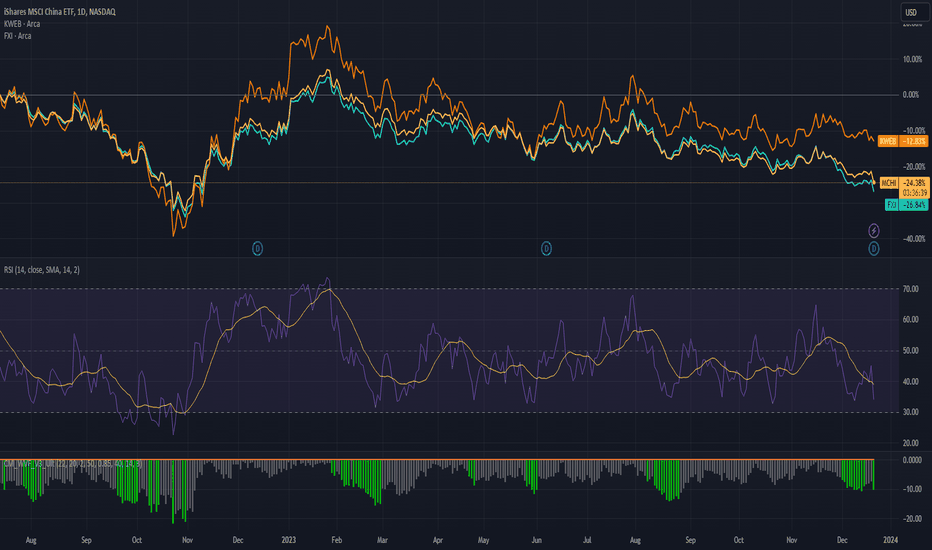The width and height of the screenshot is (932, 550).
Task: Open the USD currency selector
Action: pos(914,12)
